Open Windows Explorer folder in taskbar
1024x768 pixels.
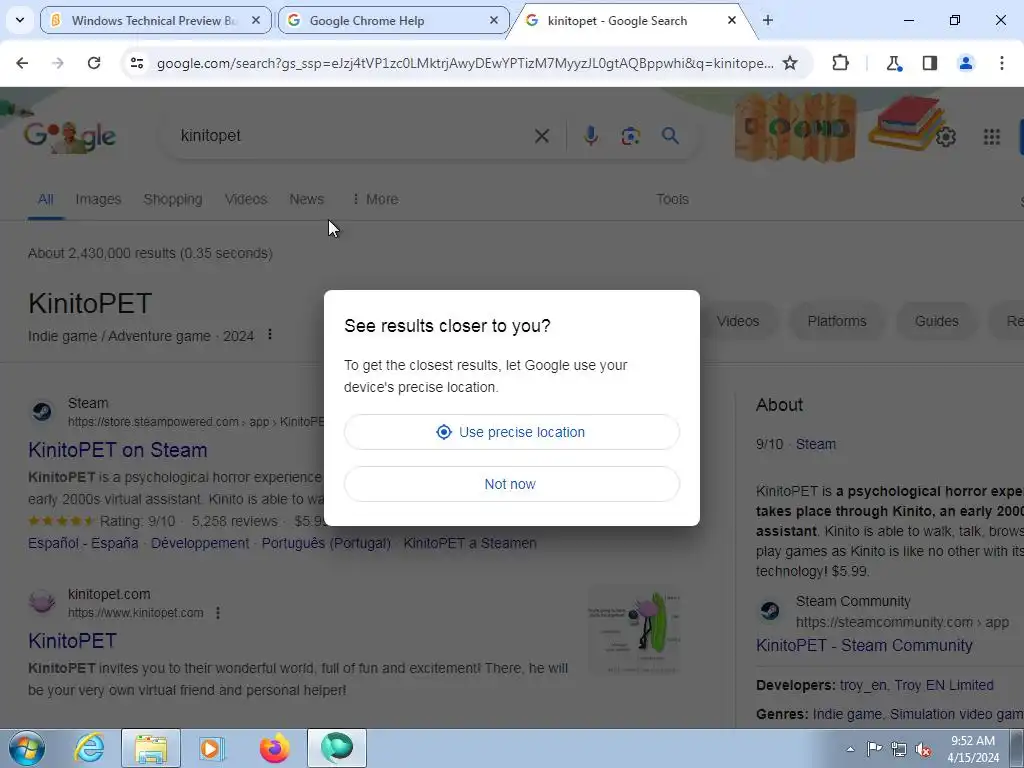[151, 748]
